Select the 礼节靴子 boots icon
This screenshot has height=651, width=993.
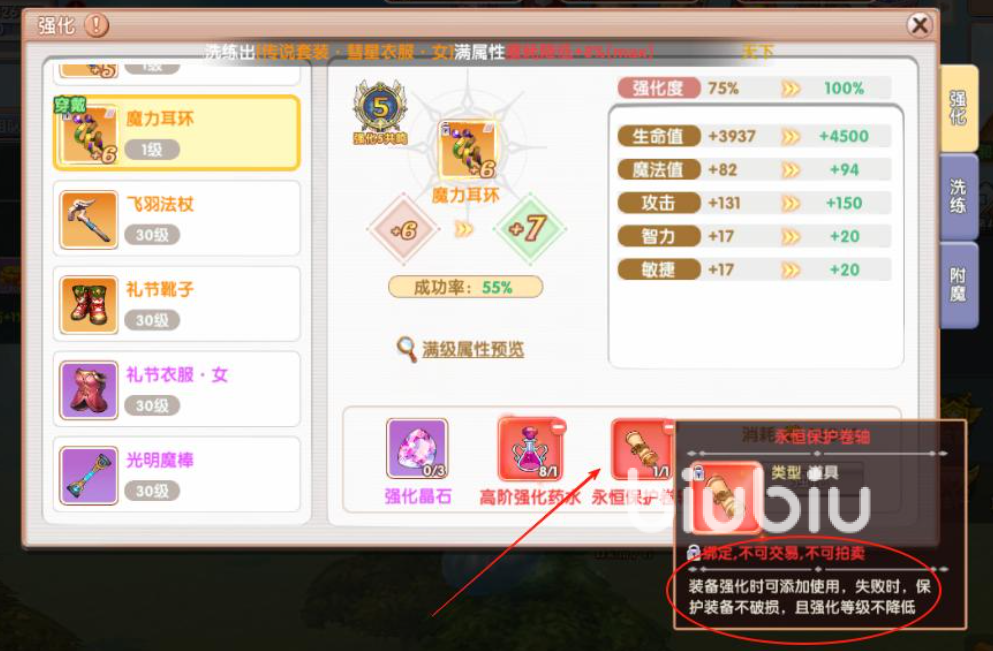click(89, 305)
